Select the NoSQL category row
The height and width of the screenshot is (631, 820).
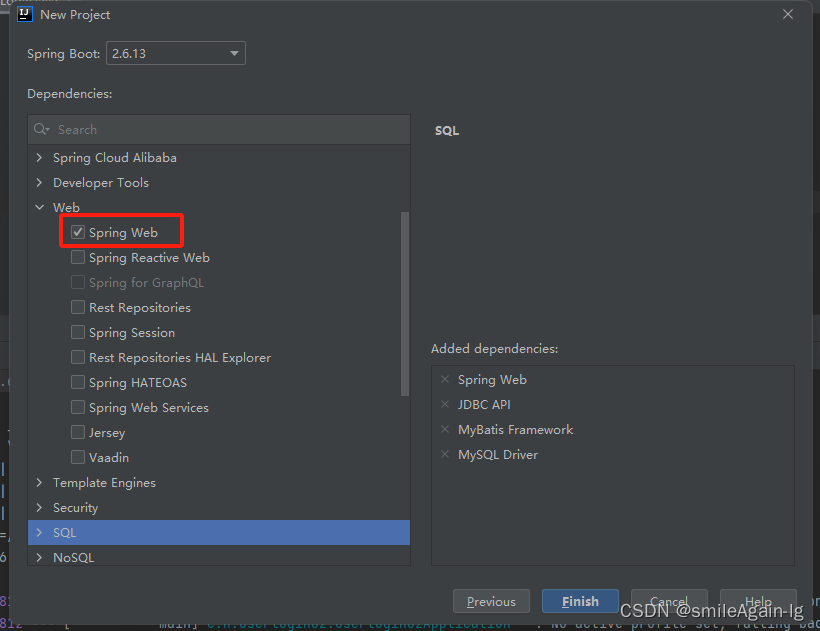[x=219, y=558]
